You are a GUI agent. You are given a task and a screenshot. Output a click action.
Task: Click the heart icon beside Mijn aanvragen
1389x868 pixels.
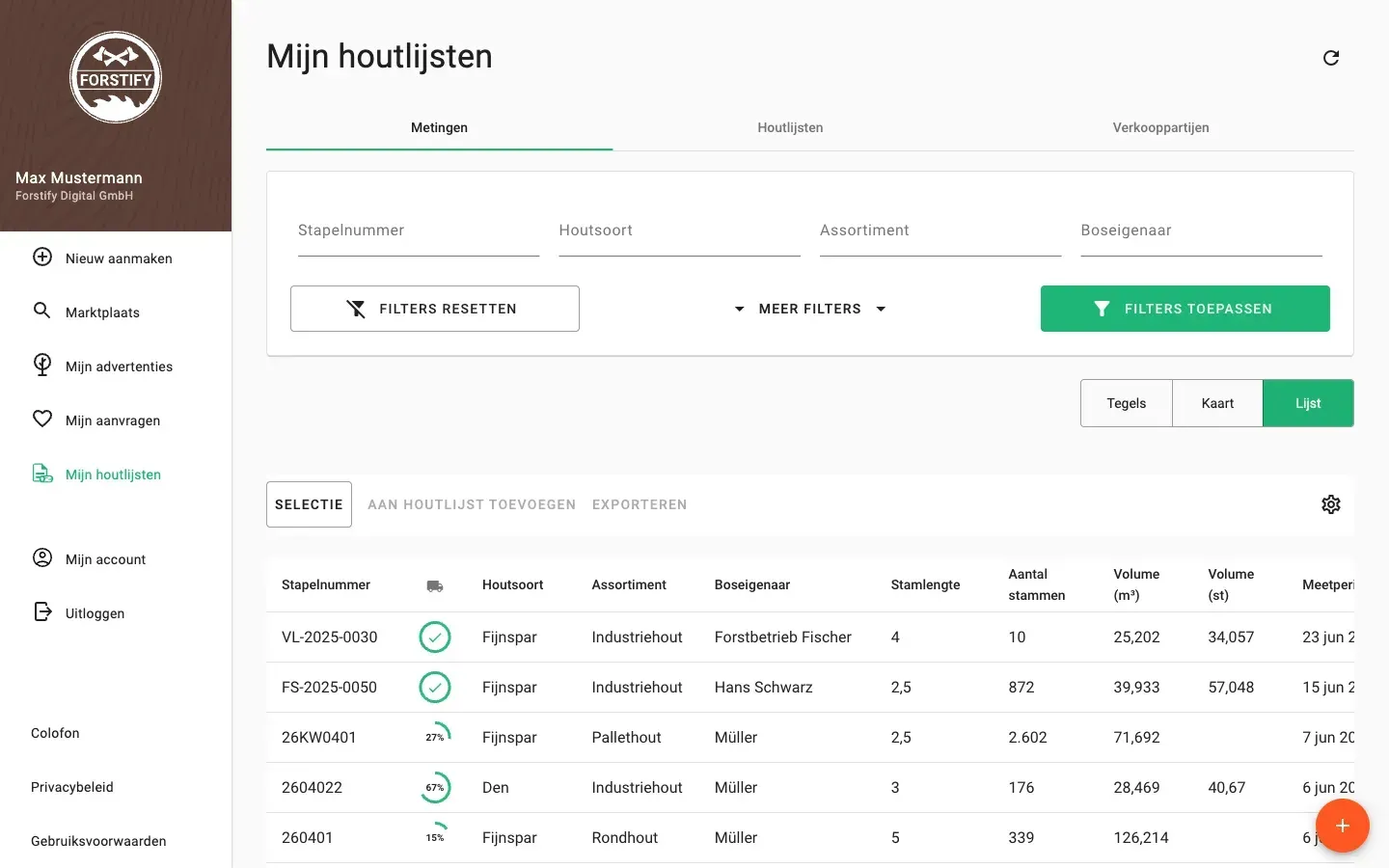tap(42, 419)
